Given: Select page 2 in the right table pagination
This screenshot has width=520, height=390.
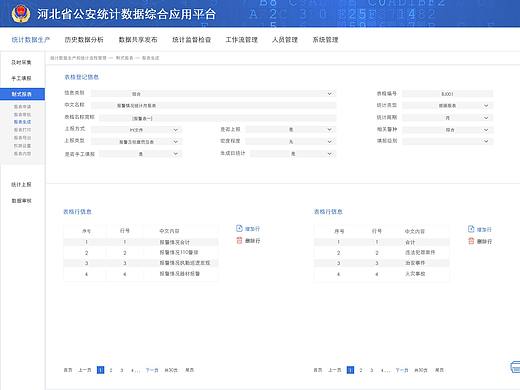Looking at the screenshot, I should [x=361, y=370].
